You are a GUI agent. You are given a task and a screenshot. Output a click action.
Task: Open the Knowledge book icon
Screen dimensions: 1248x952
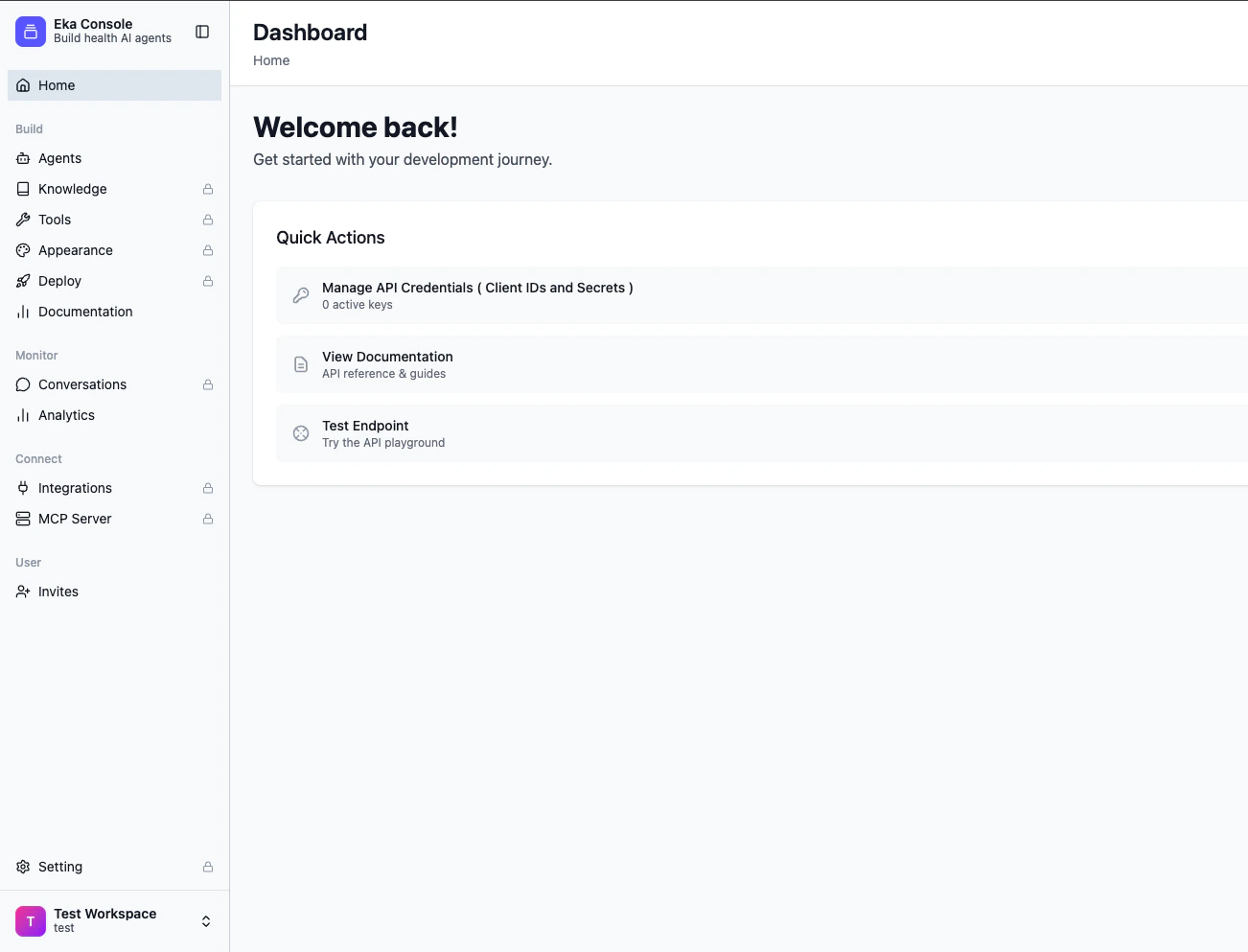click(x=22, y=189)
